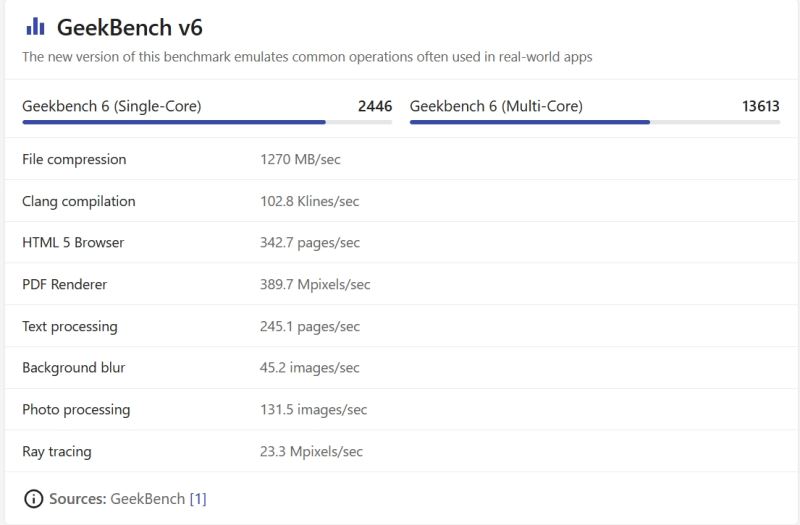Click the PDF Renderer row label
The height and width of the screenshot is (525, 800).
coord(64,285)
